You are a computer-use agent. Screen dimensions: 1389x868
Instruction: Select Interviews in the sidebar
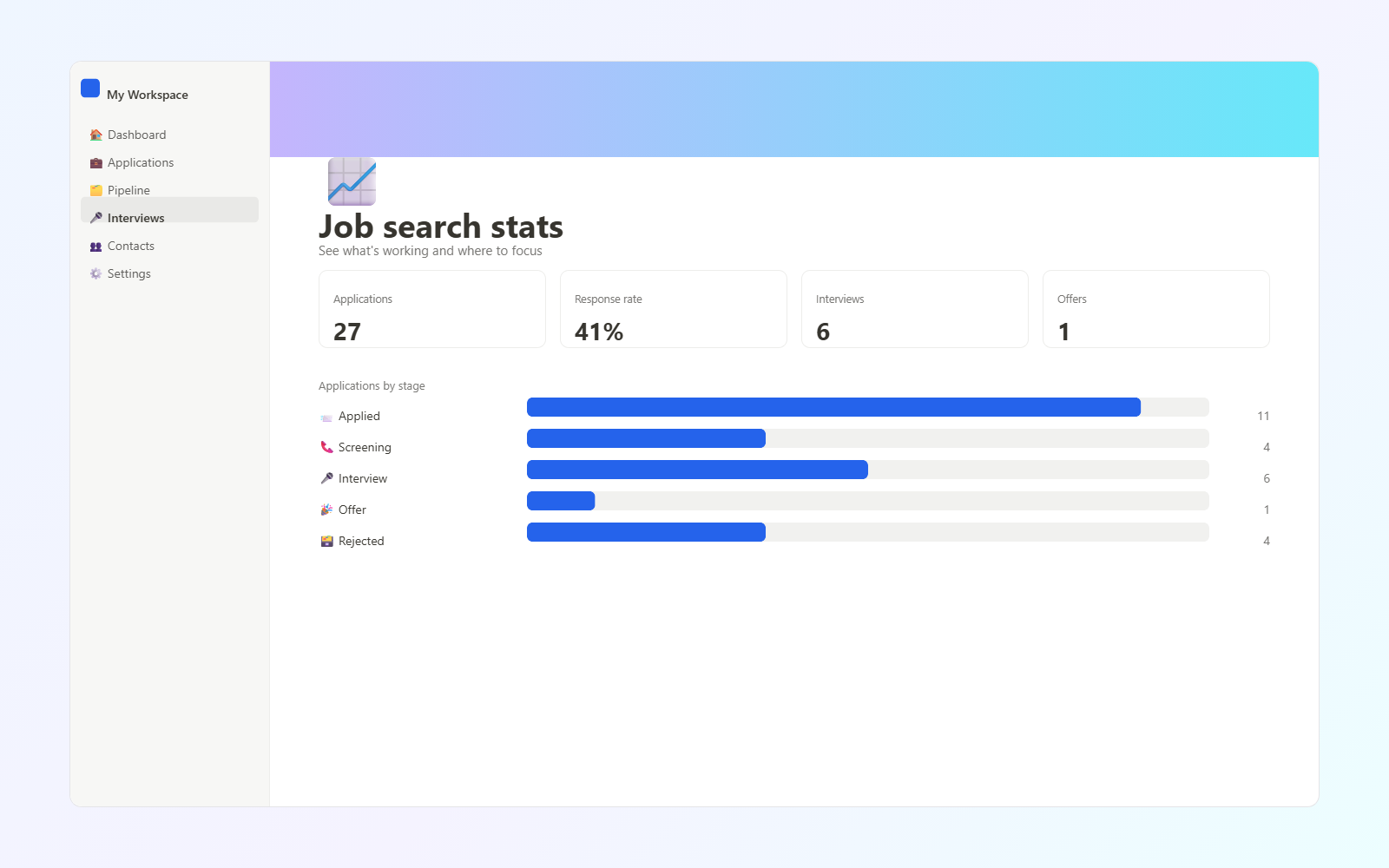pos(169,210)
